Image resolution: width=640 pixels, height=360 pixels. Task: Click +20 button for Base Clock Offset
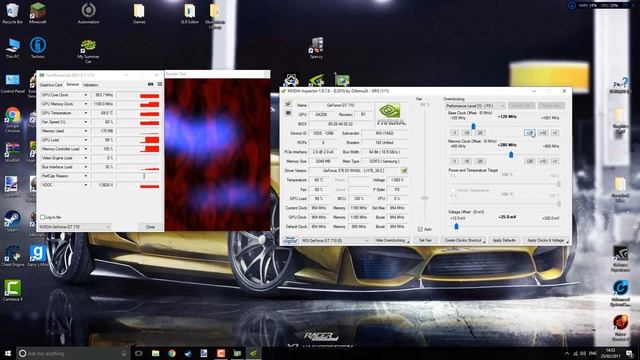pyautogui.click(x=529, y=133)
